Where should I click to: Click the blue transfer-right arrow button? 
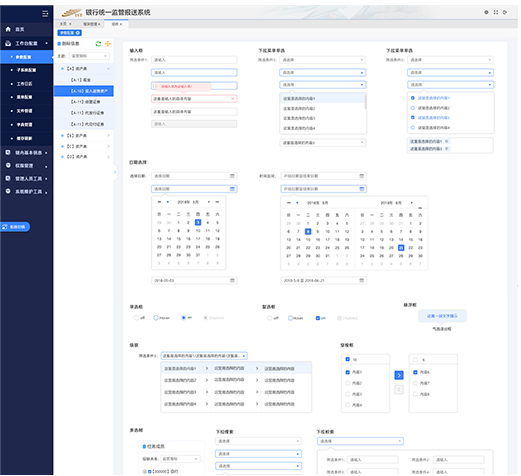coord(399,375)
